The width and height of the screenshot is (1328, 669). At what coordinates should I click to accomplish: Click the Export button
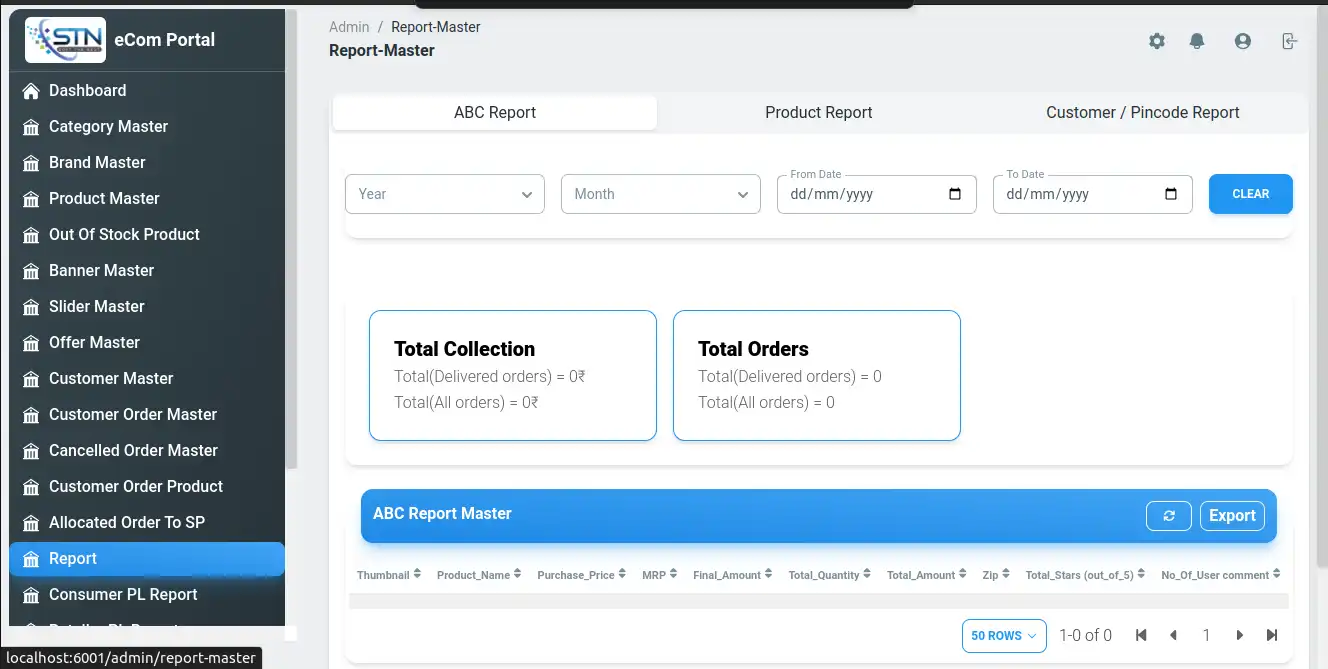pos(1232,516)
